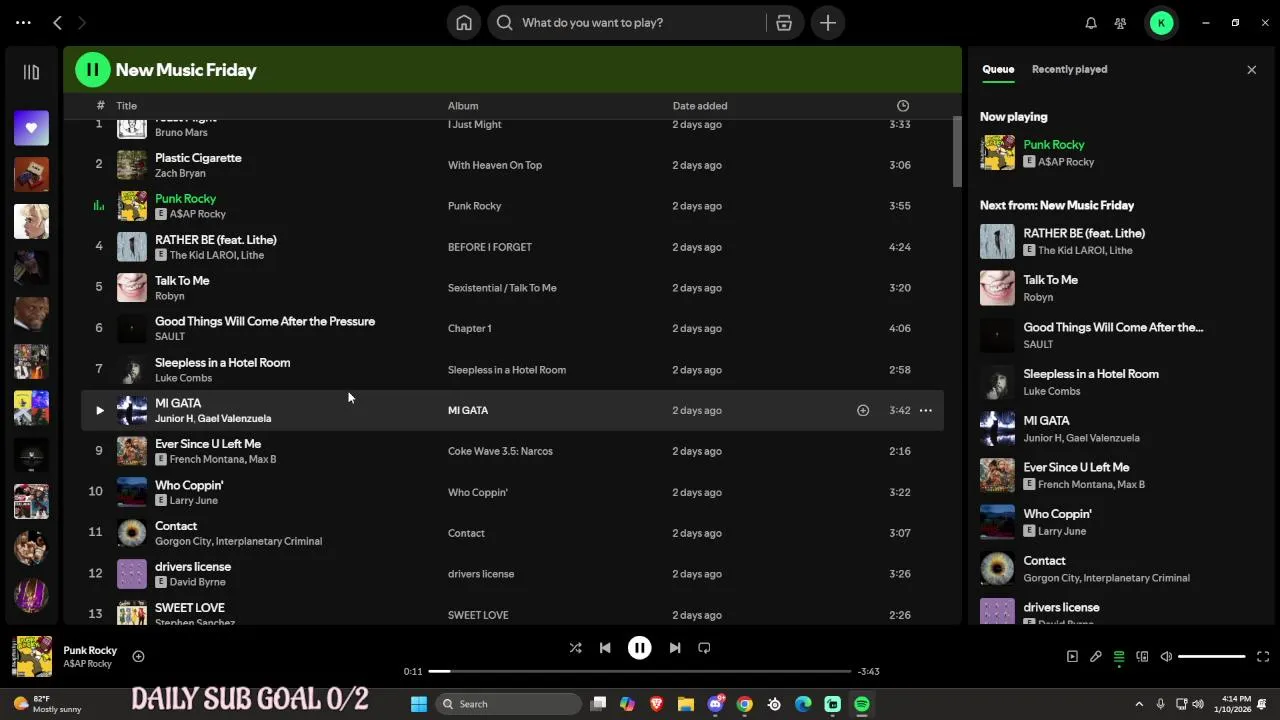Mute with the volume speaker icon

point(1166,657)
